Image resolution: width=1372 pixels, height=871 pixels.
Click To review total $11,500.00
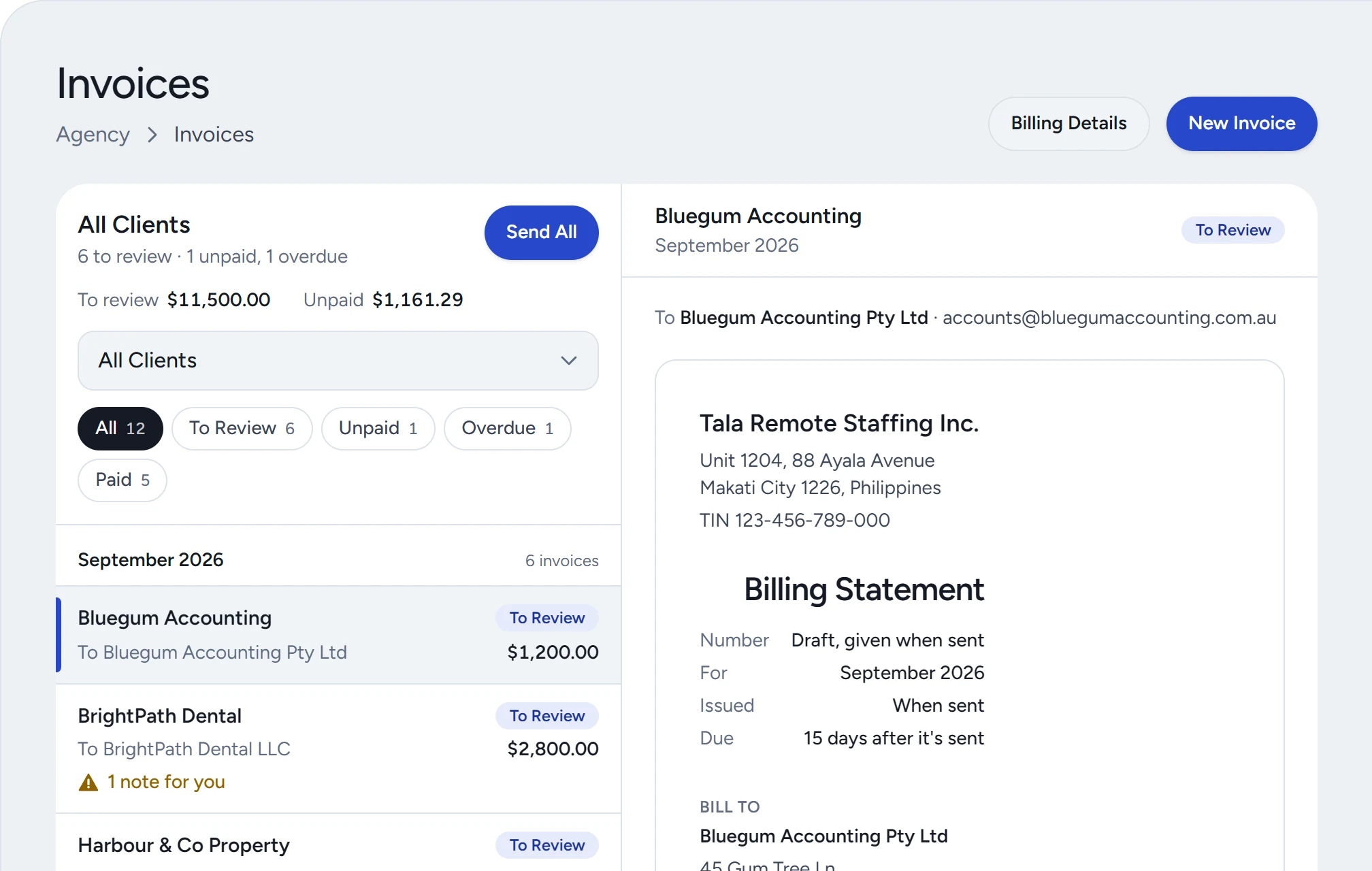(219, 300)
